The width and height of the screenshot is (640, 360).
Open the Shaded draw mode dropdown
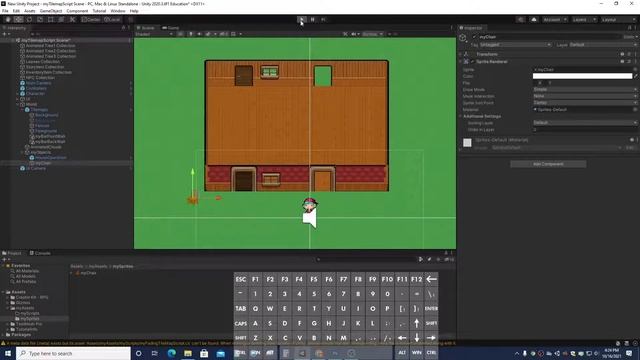point(154,34)
